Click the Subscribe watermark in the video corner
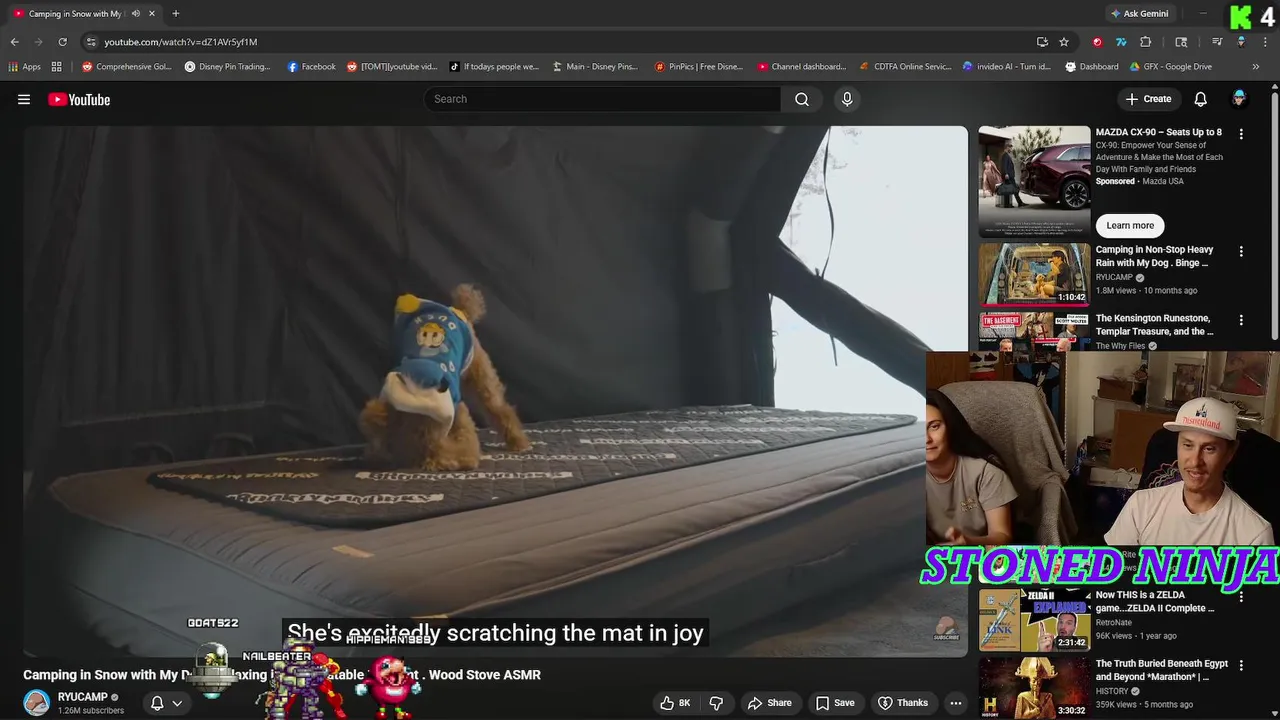 pyautogui.click(x=946, y=630)
